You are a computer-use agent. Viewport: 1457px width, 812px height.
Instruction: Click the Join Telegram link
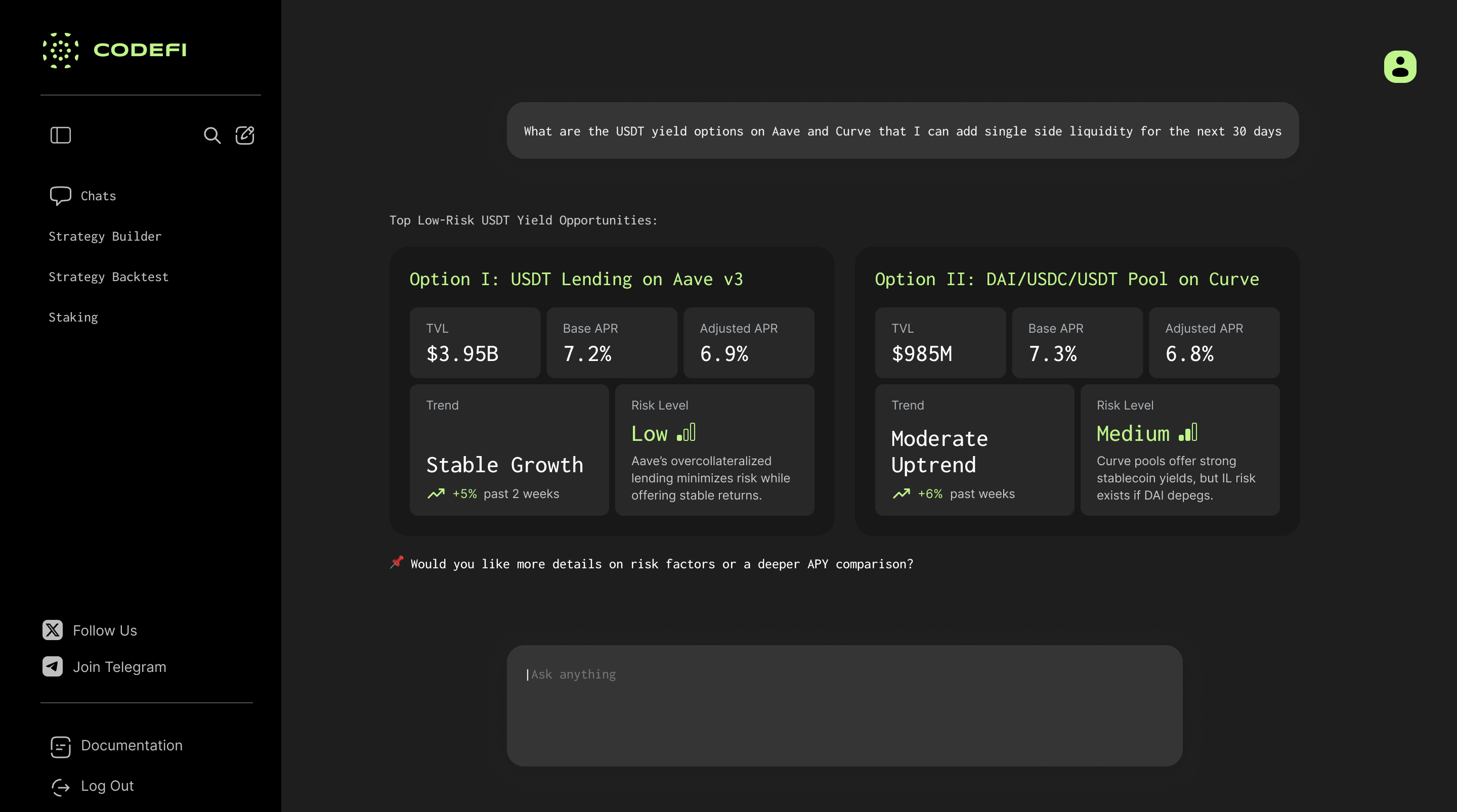click(119, 667)
